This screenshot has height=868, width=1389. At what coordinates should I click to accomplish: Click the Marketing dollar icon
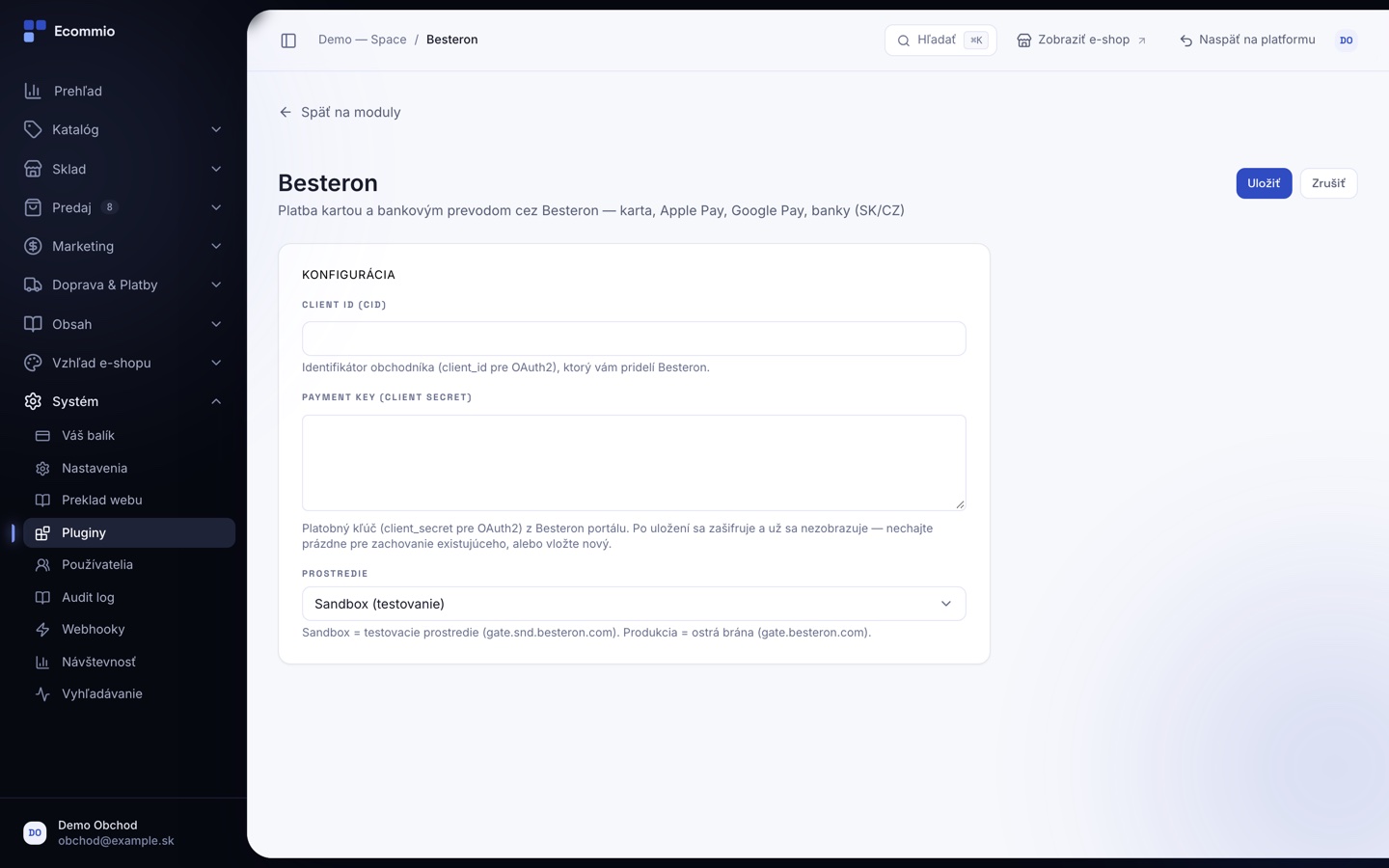pyautogui.click(x=33, y=246)
